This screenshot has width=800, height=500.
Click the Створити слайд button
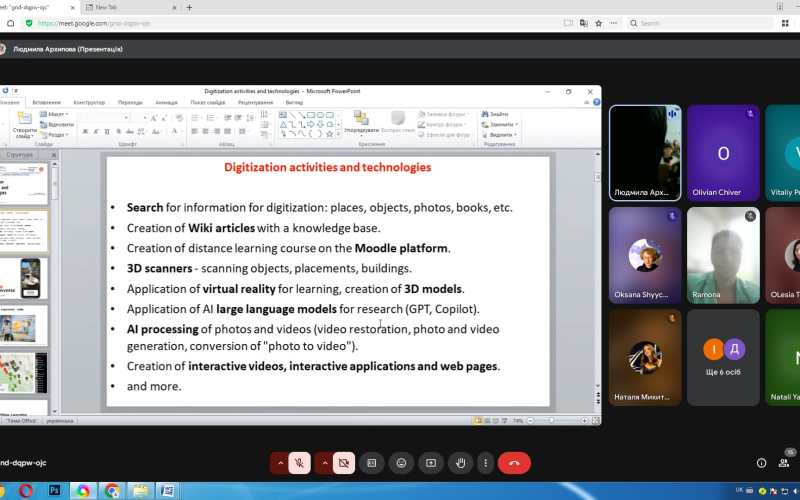click(24, 126)
